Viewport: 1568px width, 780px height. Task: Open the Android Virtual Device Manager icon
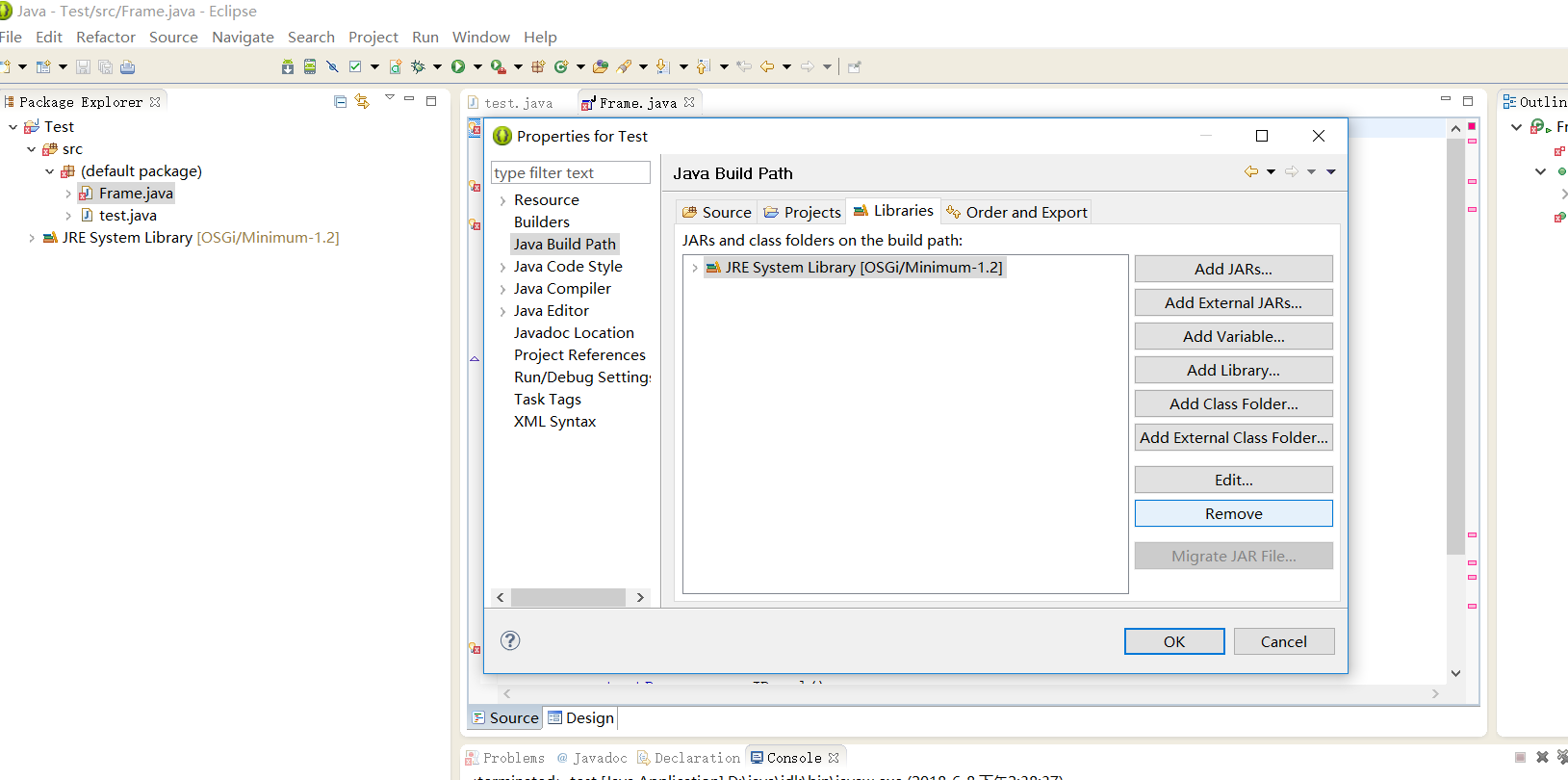pos(310,66)
